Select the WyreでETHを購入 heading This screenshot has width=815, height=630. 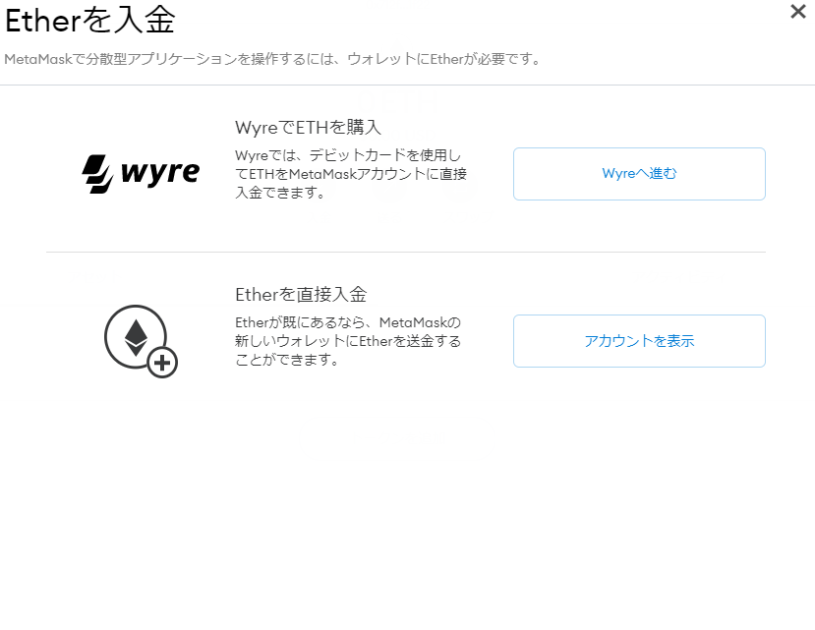308,127
